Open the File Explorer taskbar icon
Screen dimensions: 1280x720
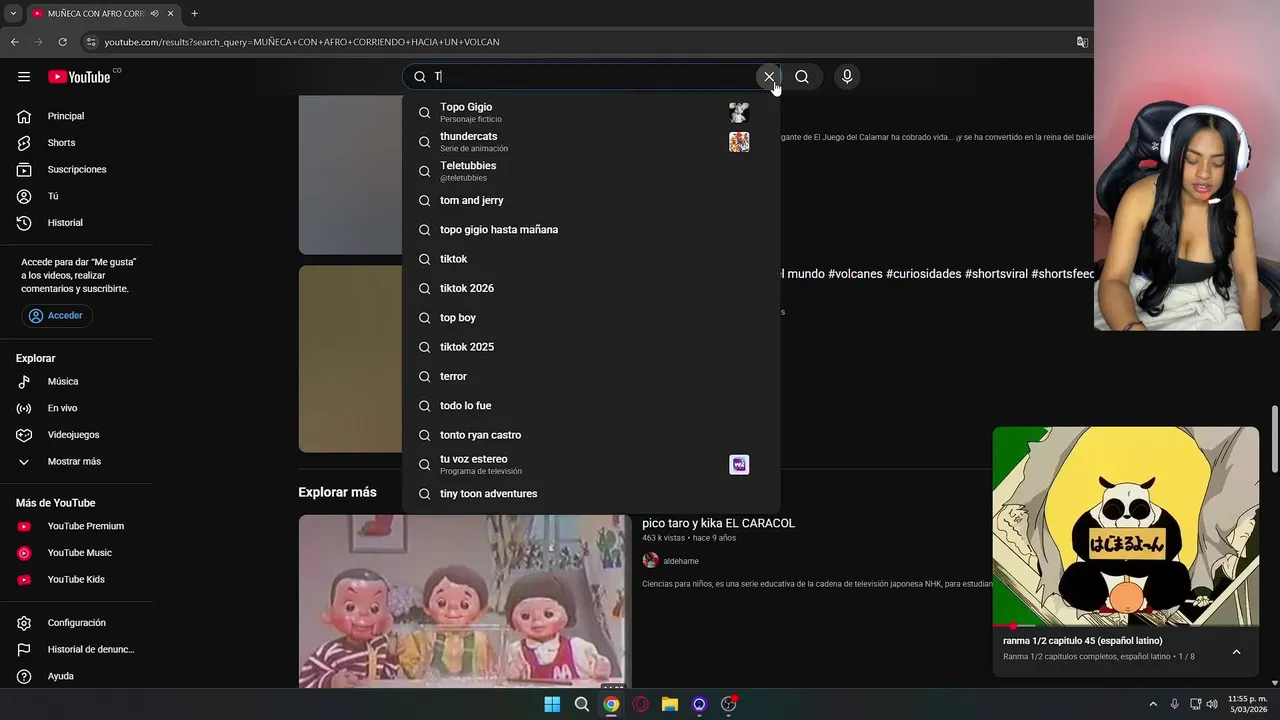pos(670,704)
